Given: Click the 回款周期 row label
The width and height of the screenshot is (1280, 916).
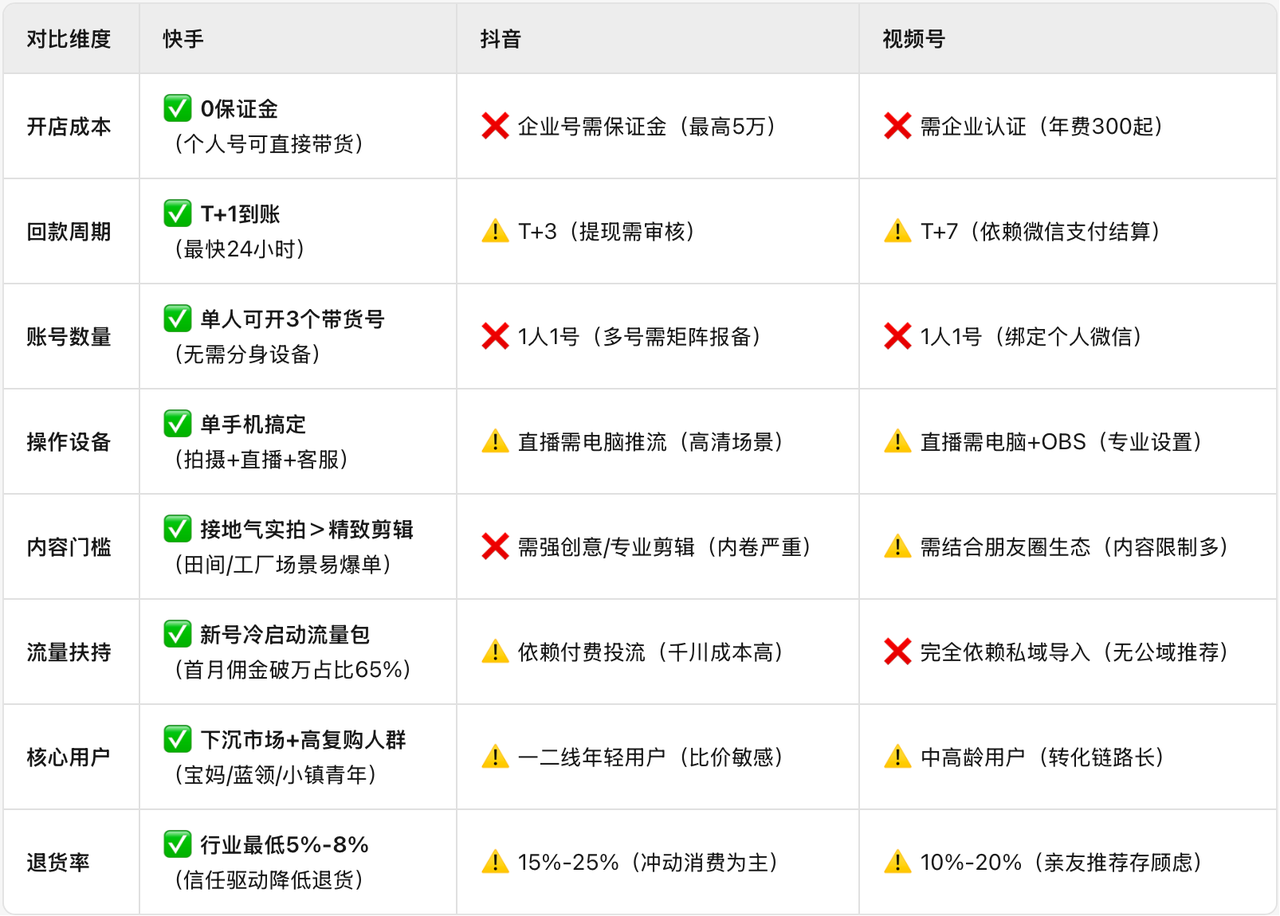Looking at the screenshot, I should click(69, 232).
